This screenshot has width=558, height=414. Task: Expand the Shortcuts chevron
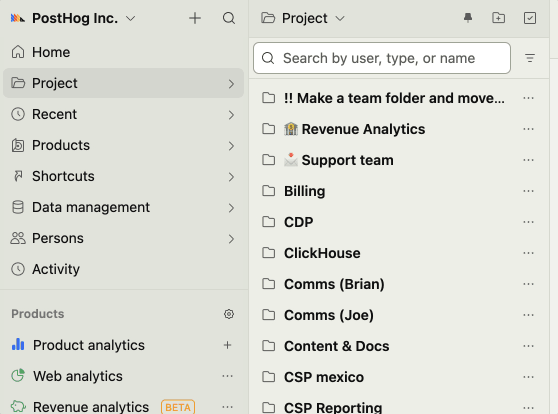click(231, 177)
